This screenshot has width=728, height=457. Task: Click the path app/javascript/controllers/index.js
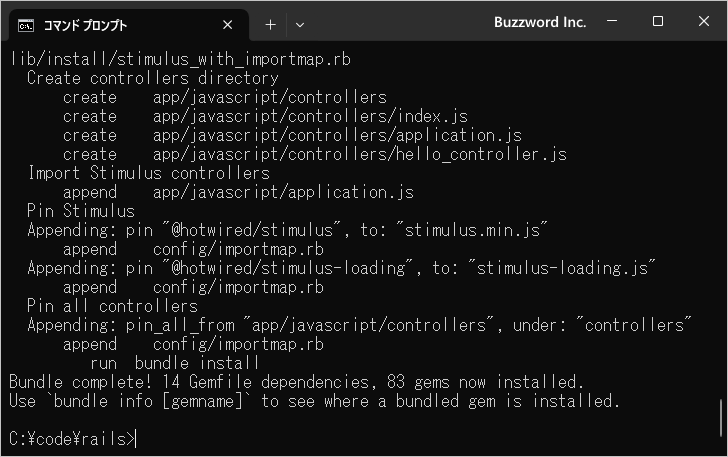click(x=310, y=116)
